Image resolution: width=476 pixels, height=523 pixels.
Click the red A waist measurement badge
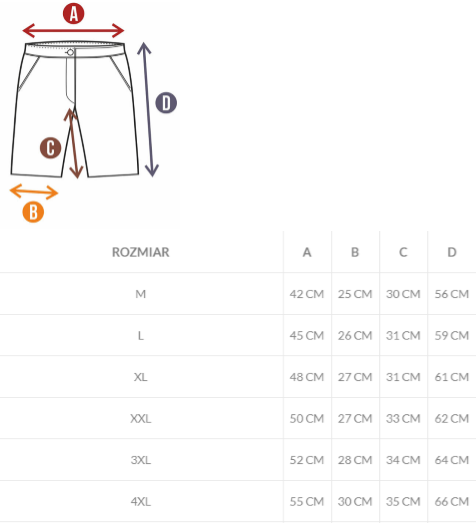click(73, 14)
